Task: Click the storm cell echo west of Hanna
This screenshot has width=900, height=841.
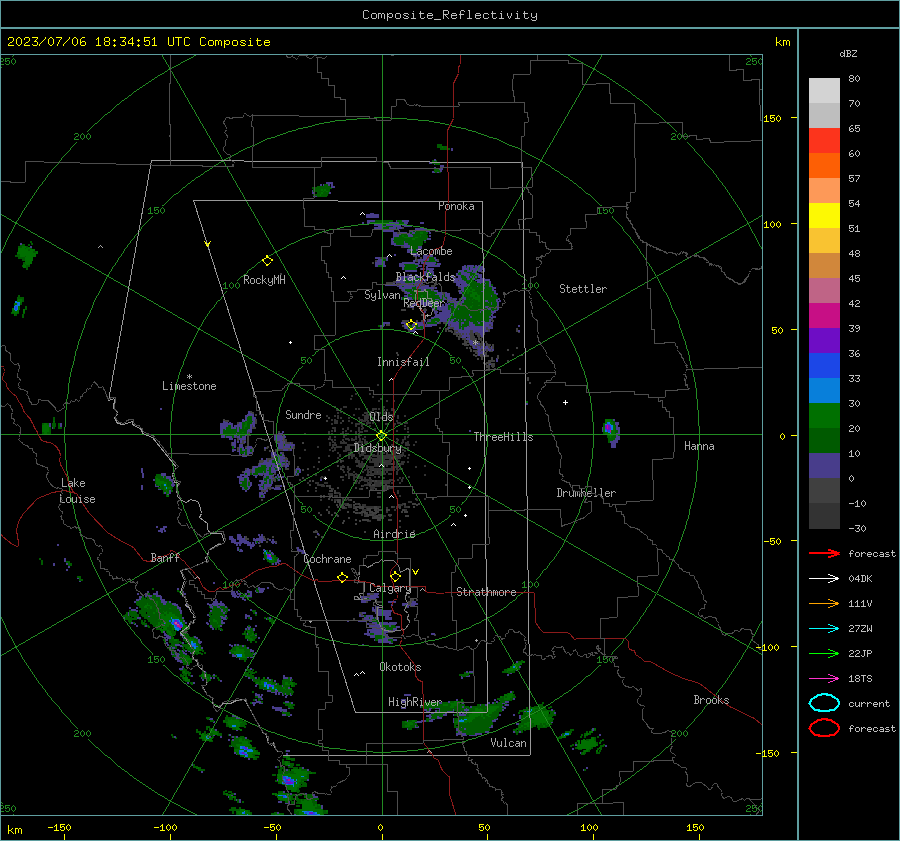Action: [x=611, y=432]
